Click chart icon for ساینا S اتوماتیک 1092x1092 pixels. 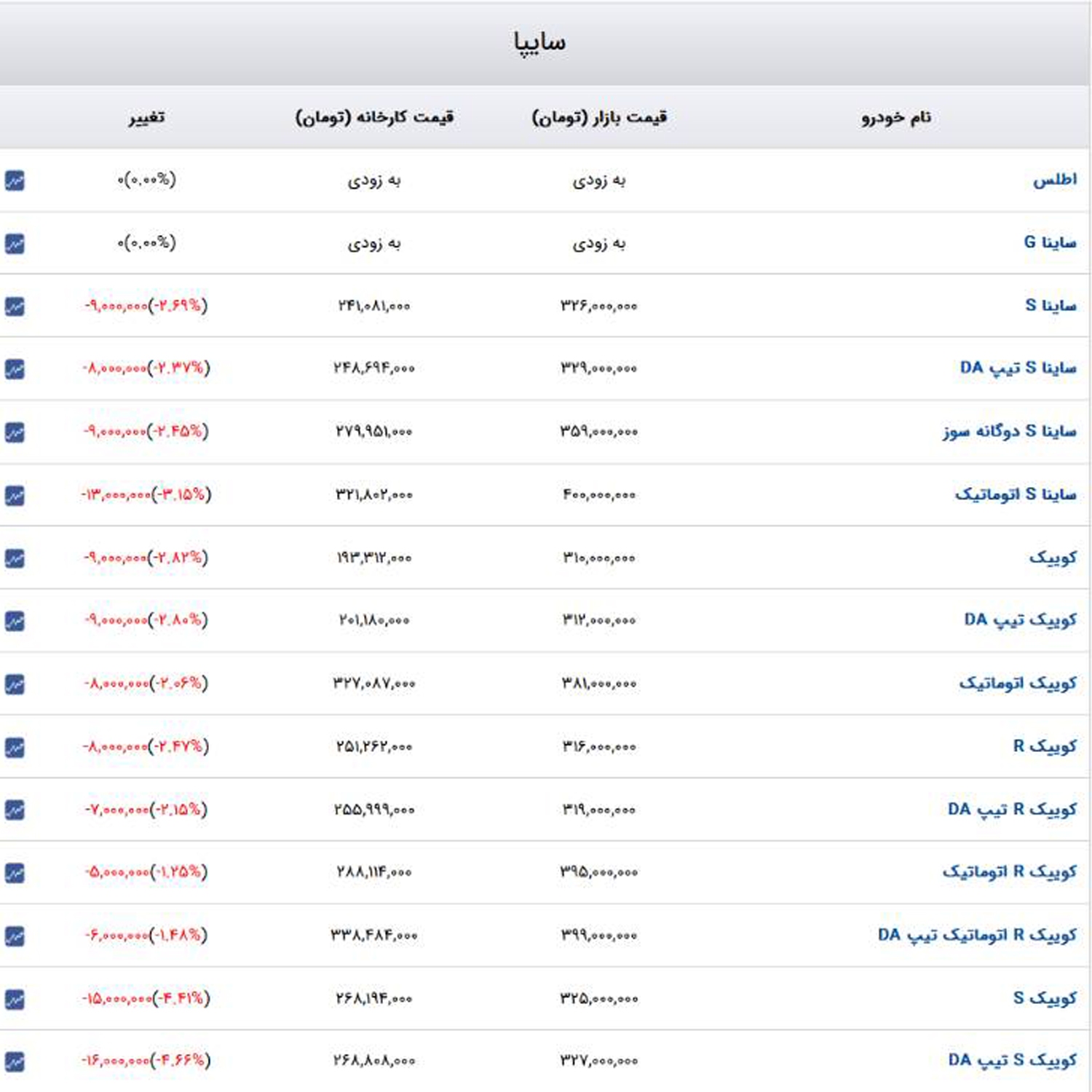point(15,495)
